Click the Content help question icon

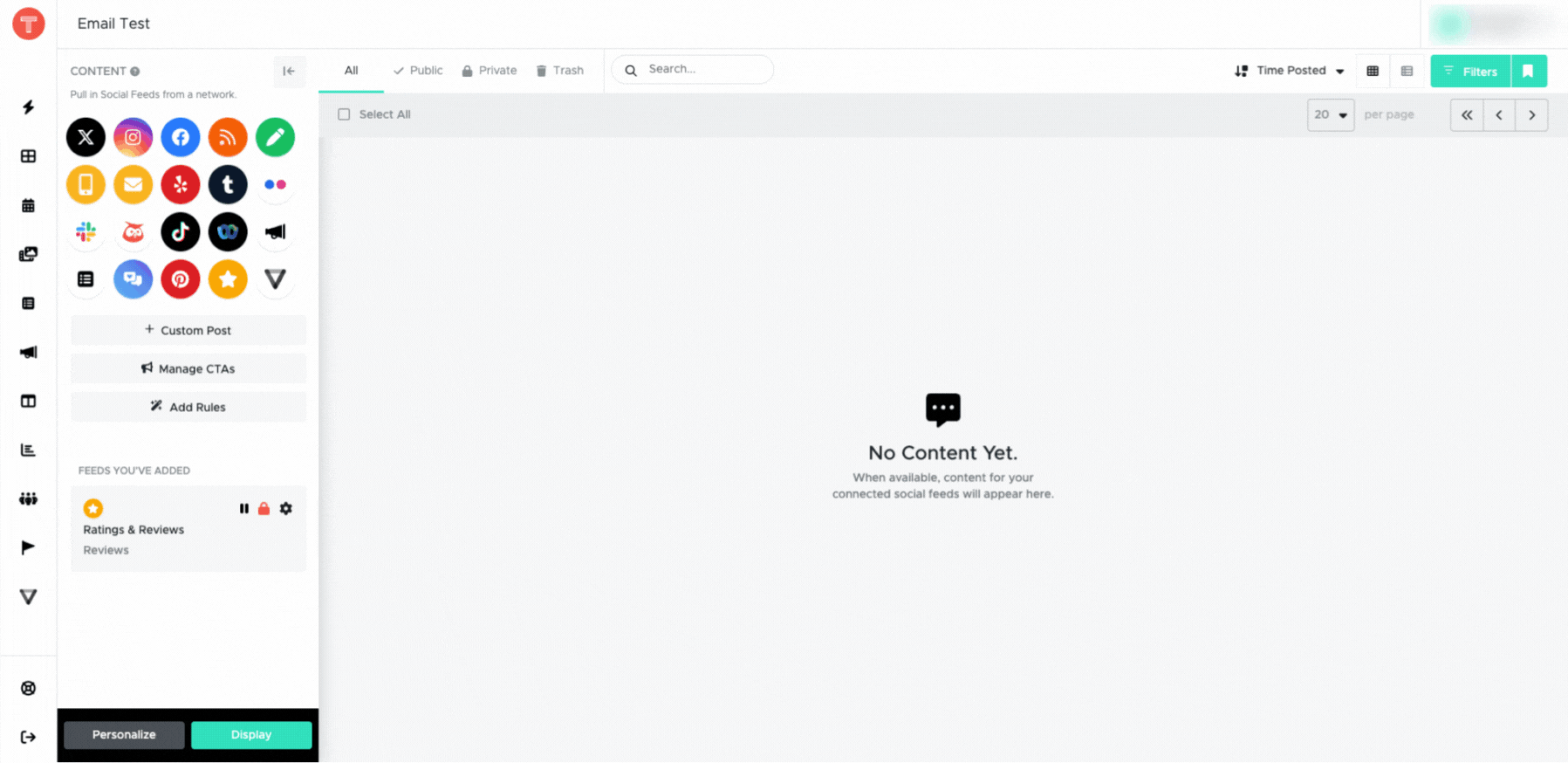coord(135,72)
